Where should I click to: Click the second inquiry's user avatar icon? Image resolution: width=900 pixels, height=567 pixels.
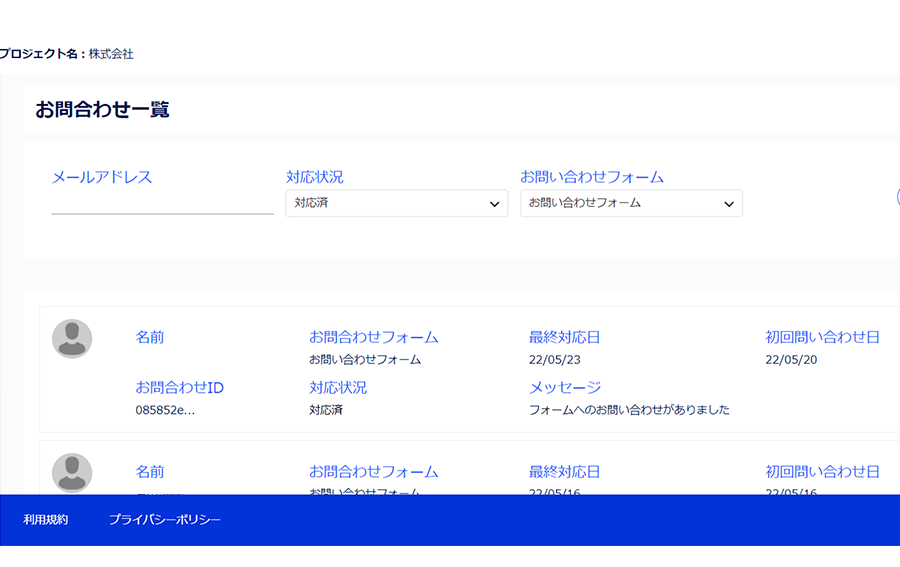72,473
